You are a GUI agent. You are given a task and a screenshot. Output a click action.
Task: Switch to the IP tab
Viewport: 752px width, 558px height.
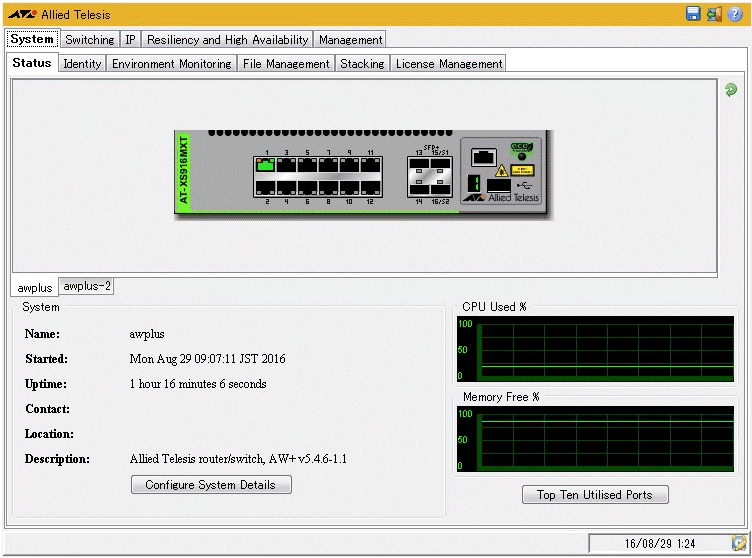pyautogui.click(x=131, y=40)
